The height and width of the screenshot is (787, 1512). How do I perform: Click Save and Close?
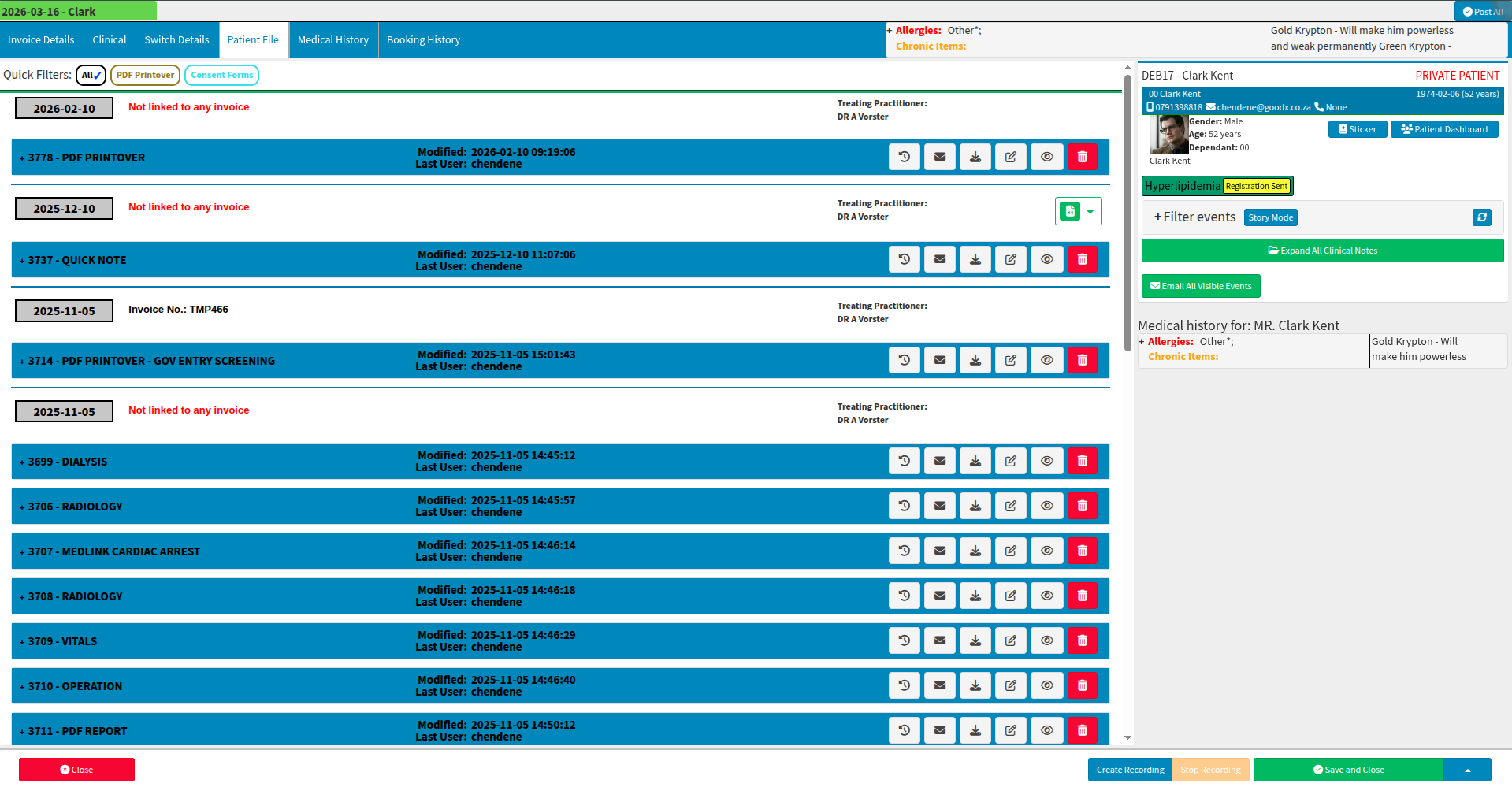[1348, 770]
